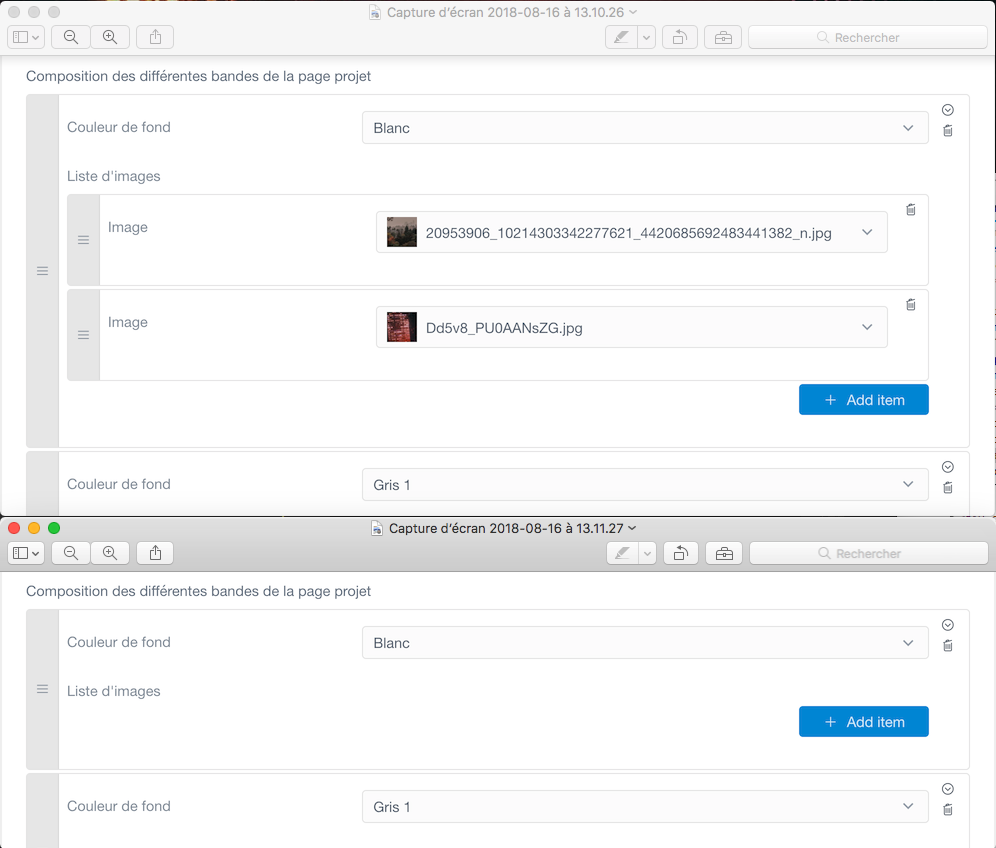Viewport: 996px width, 848px height.
Task: Open title dropdown of Capture 13.10.26
Action: [633, 12]
